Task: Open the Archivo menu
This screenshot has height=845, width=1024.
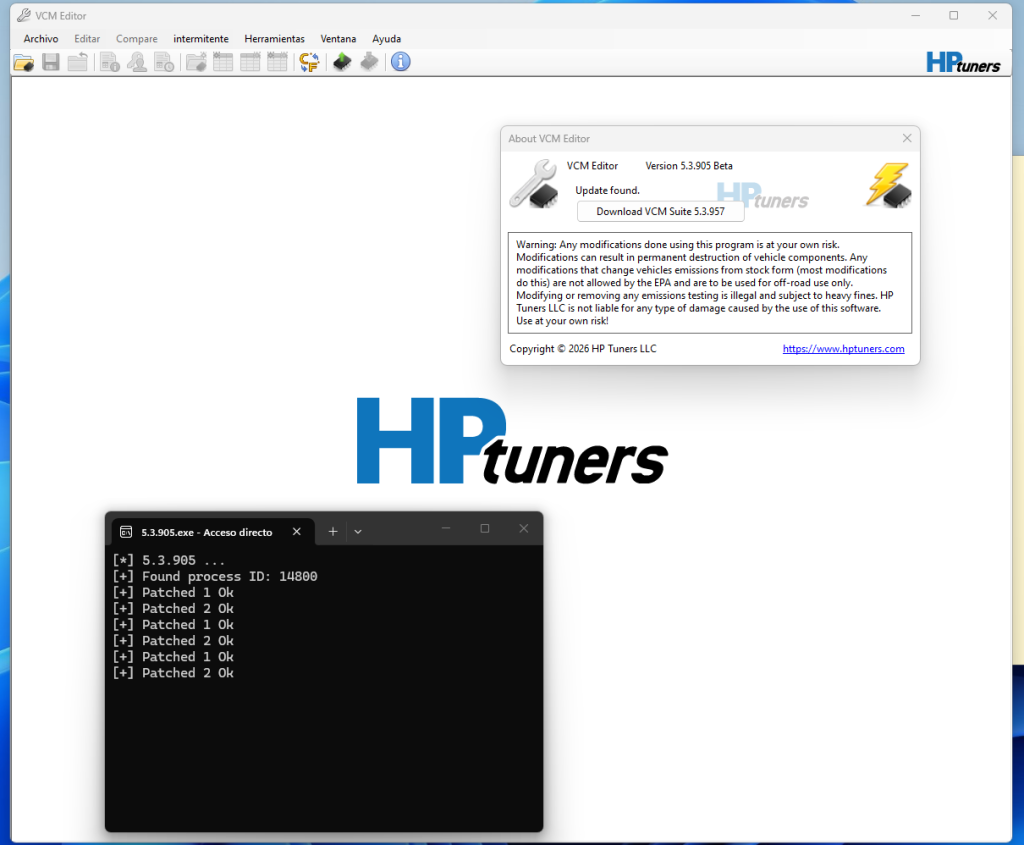Action: click(40, 39)
